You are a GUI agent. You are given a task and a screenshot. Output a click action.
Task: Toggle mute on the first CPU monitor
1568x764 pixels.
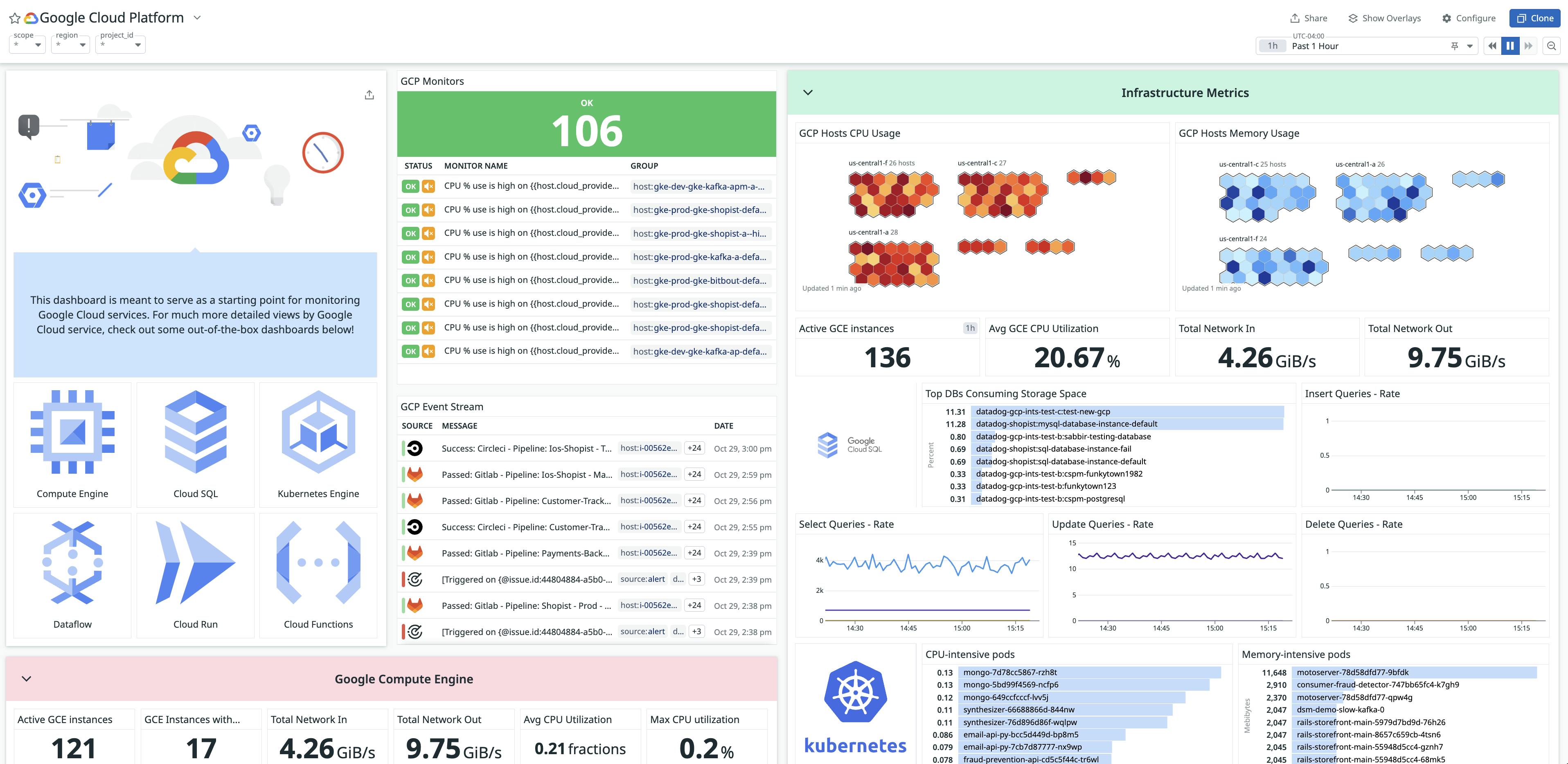click(428, 186)
